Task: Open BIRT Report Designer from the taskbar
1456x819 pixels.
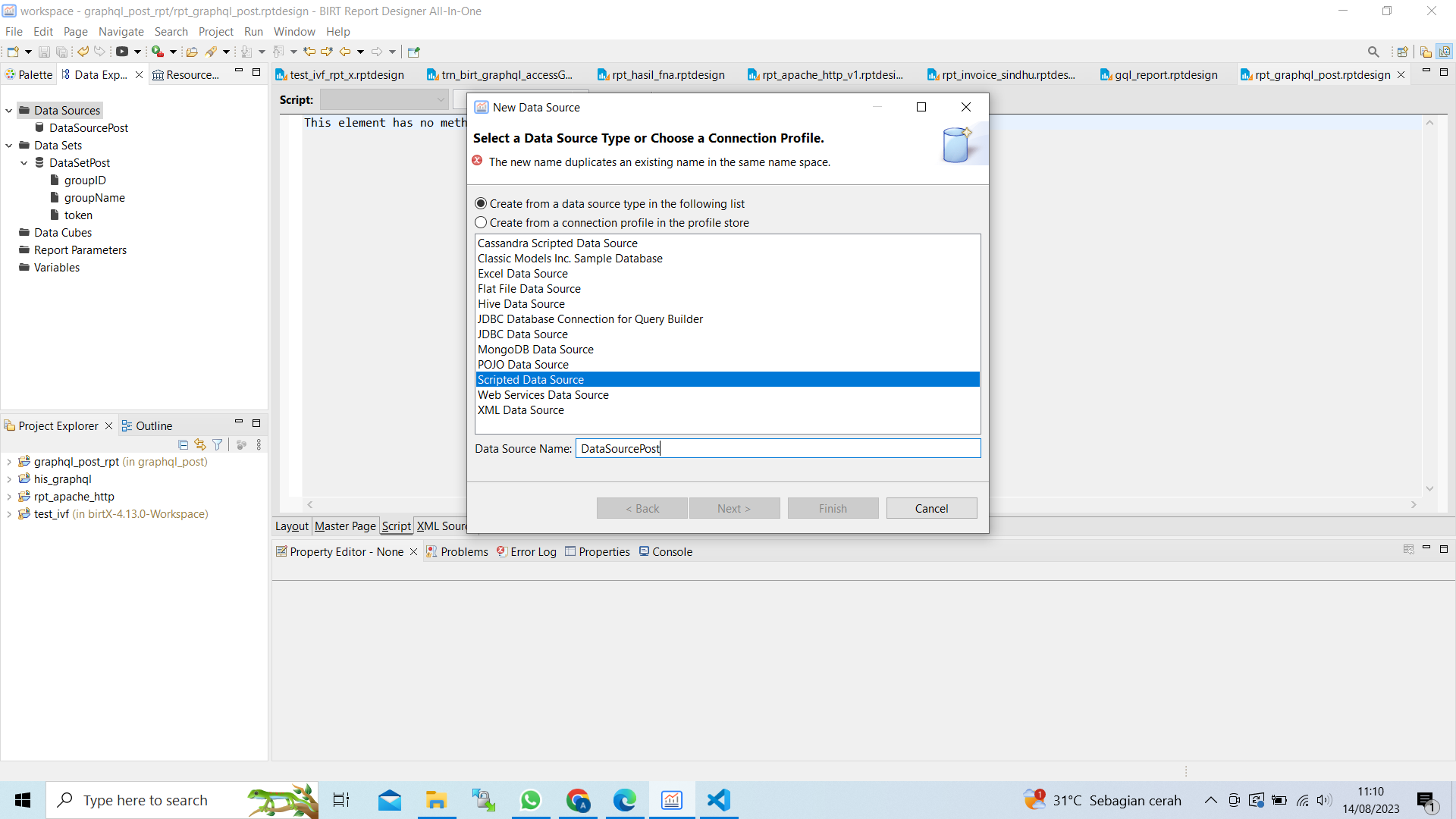Action: (x=672, y=800)
